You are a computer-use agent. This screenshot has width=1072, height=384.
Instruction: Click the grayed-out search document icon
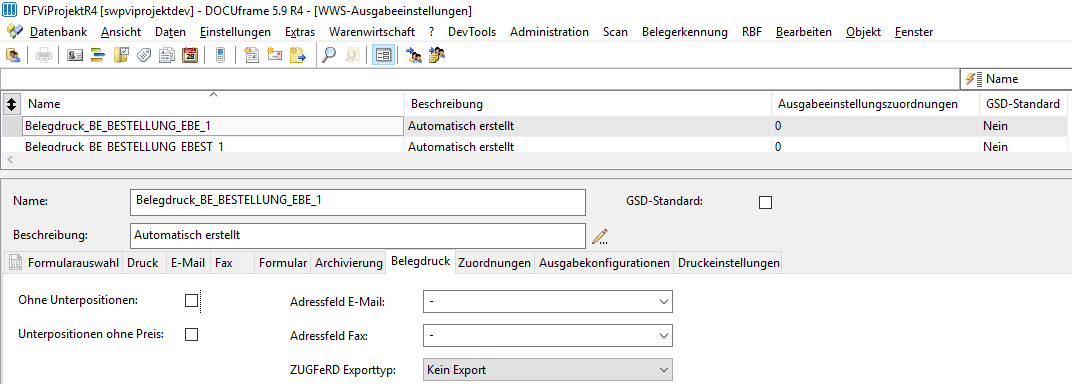[352, 55]
